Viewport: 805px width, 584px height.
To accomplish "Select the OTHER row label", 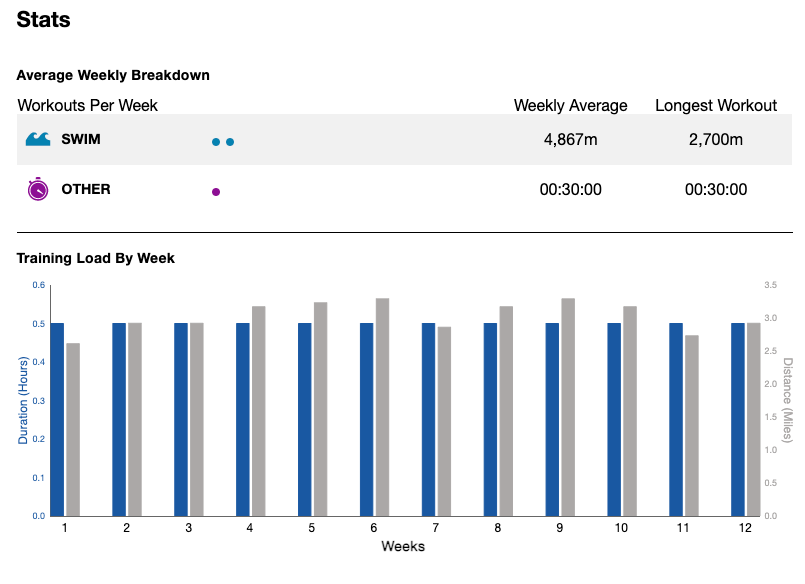I will click(86, 189).
